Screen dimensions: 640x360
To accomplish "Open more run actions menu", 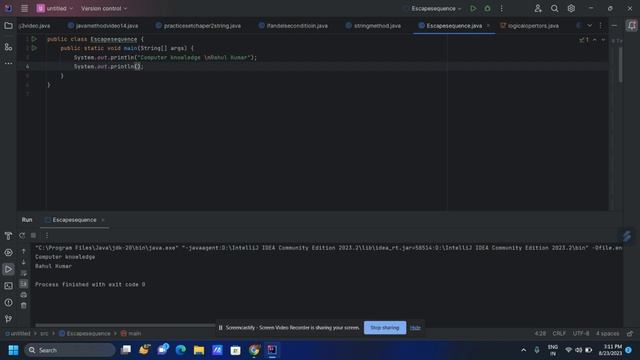I will point(502,8).
